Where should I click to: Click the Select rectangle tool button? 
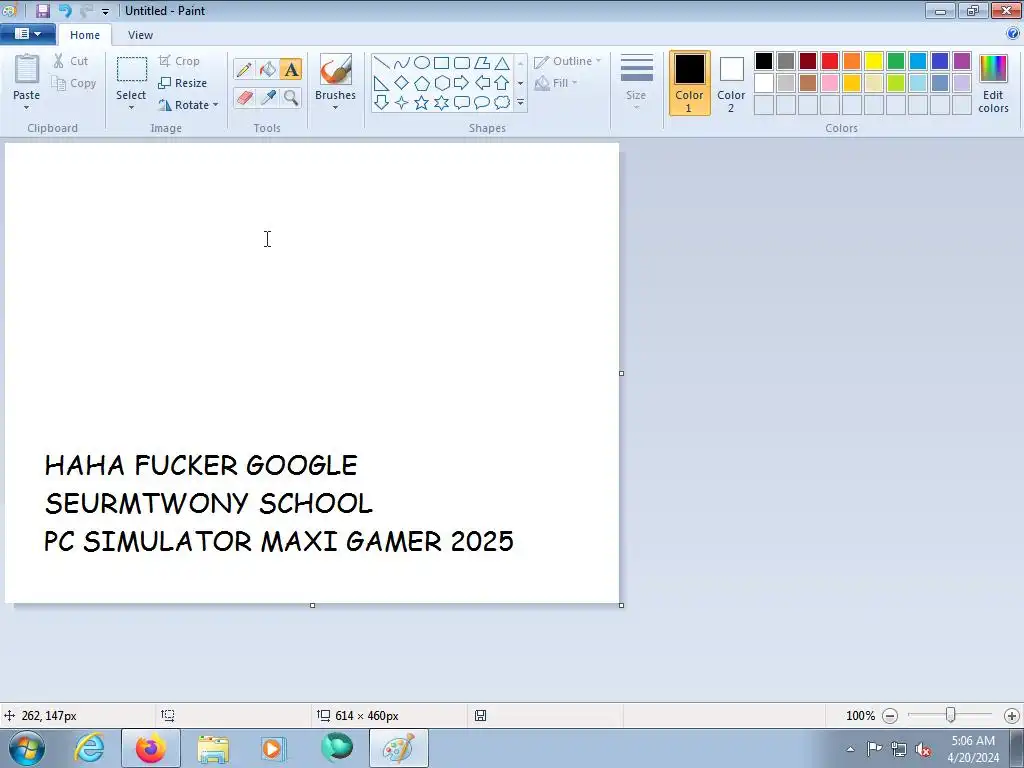[131, 69]
